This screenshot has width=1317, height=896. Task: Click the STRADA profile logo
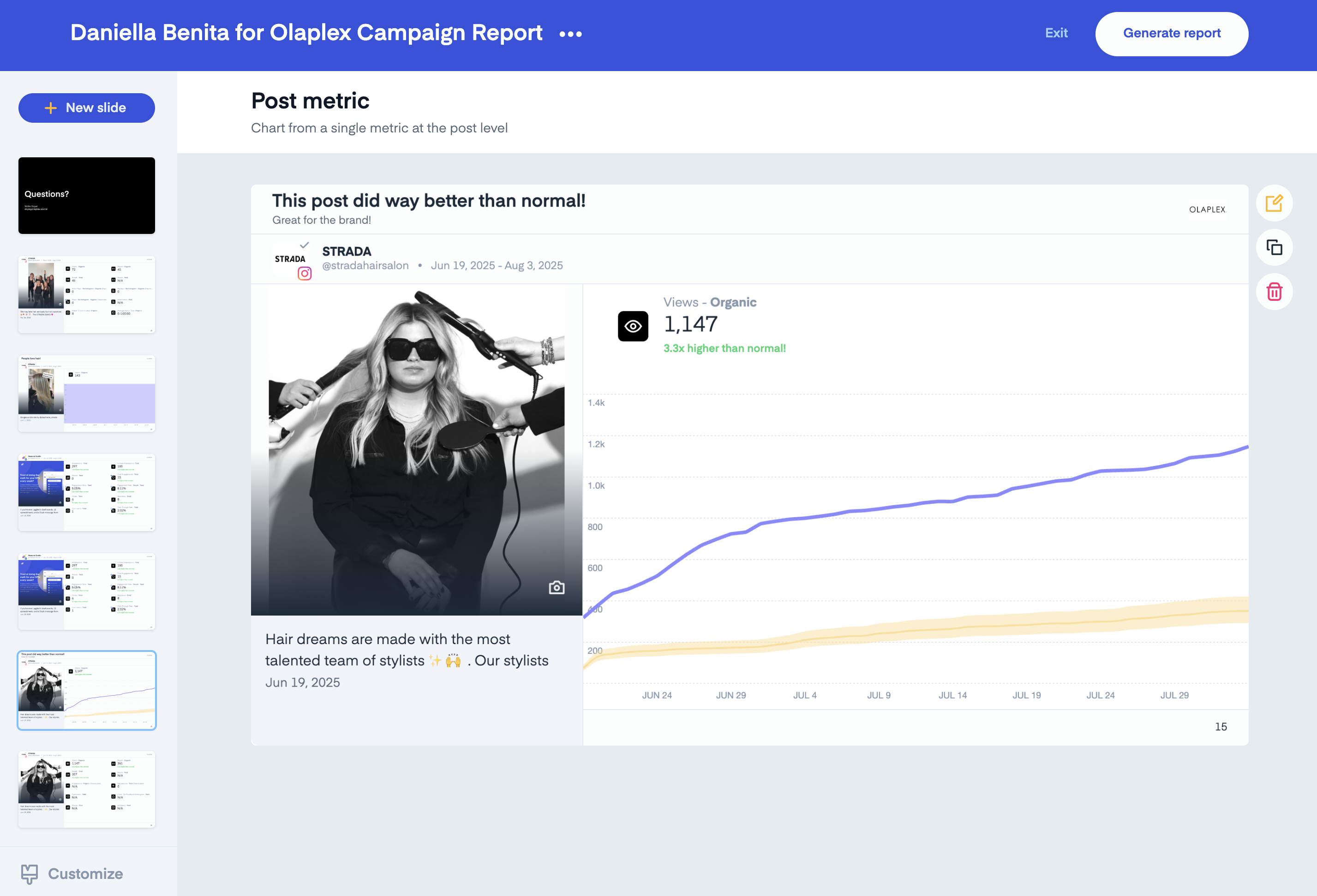coord(290,259)
